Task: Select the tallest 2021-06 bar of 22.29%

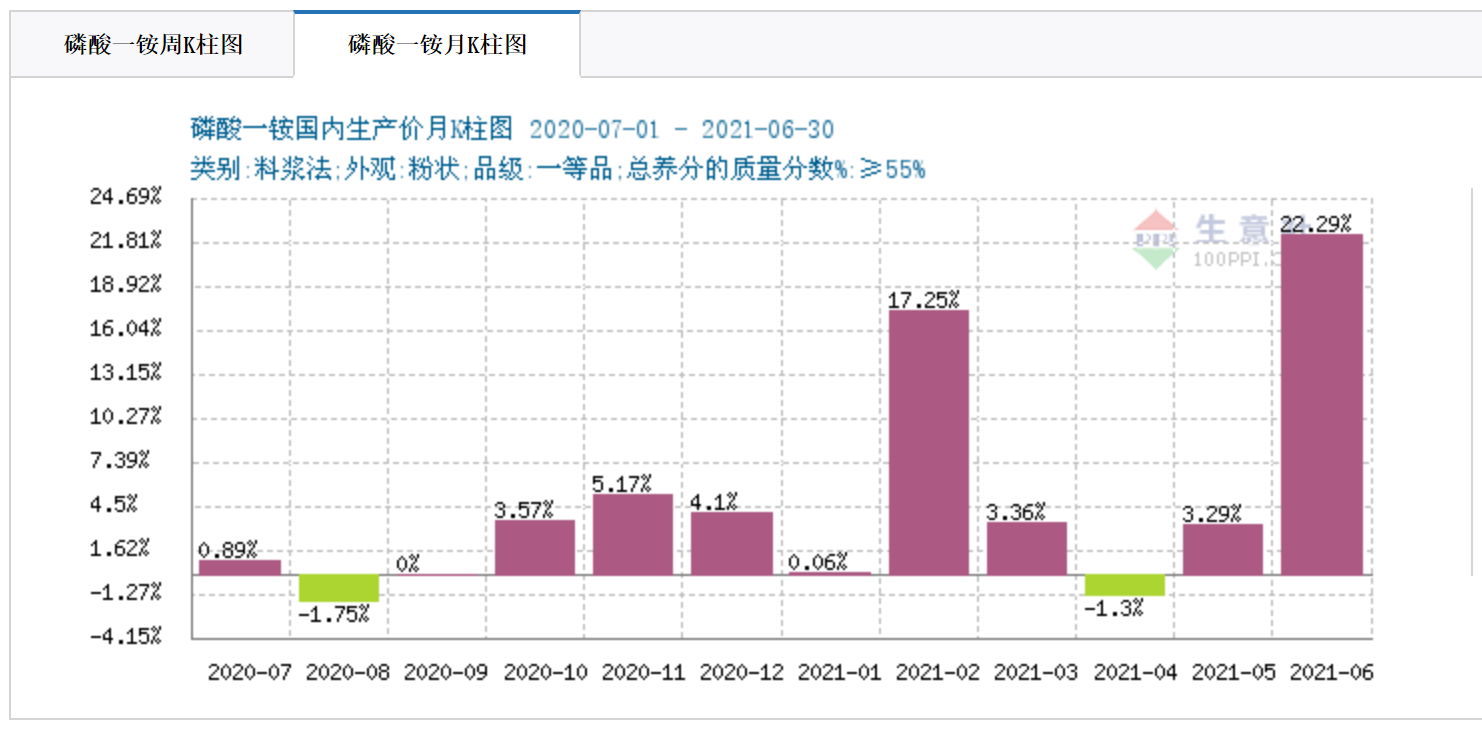Action: tap(1322, 404)
